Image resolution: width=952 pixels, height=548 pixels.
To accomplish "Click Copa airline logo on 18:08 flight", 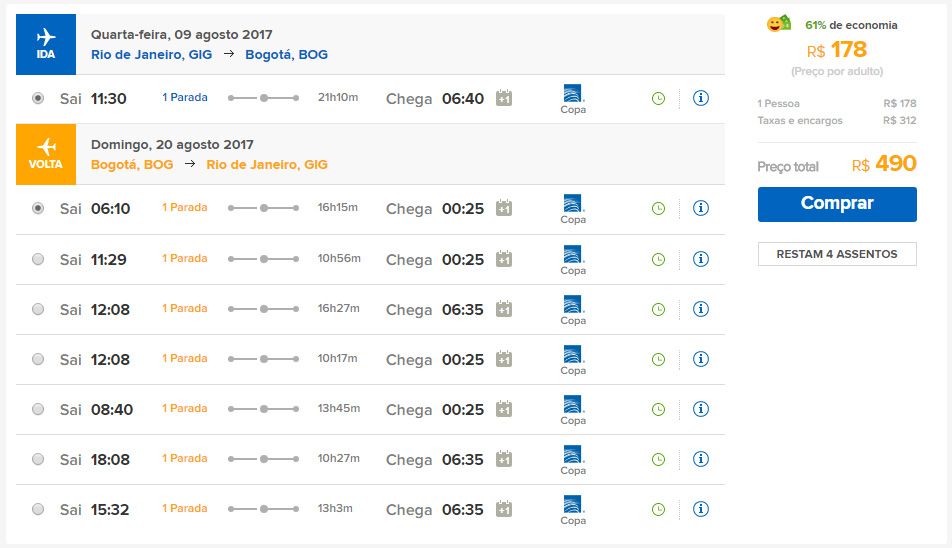I will [573, 460].
